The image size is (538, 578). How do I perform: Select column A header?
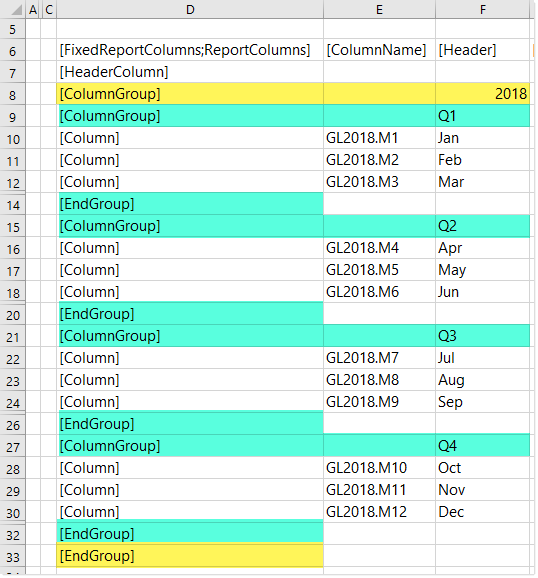(33, 10)
